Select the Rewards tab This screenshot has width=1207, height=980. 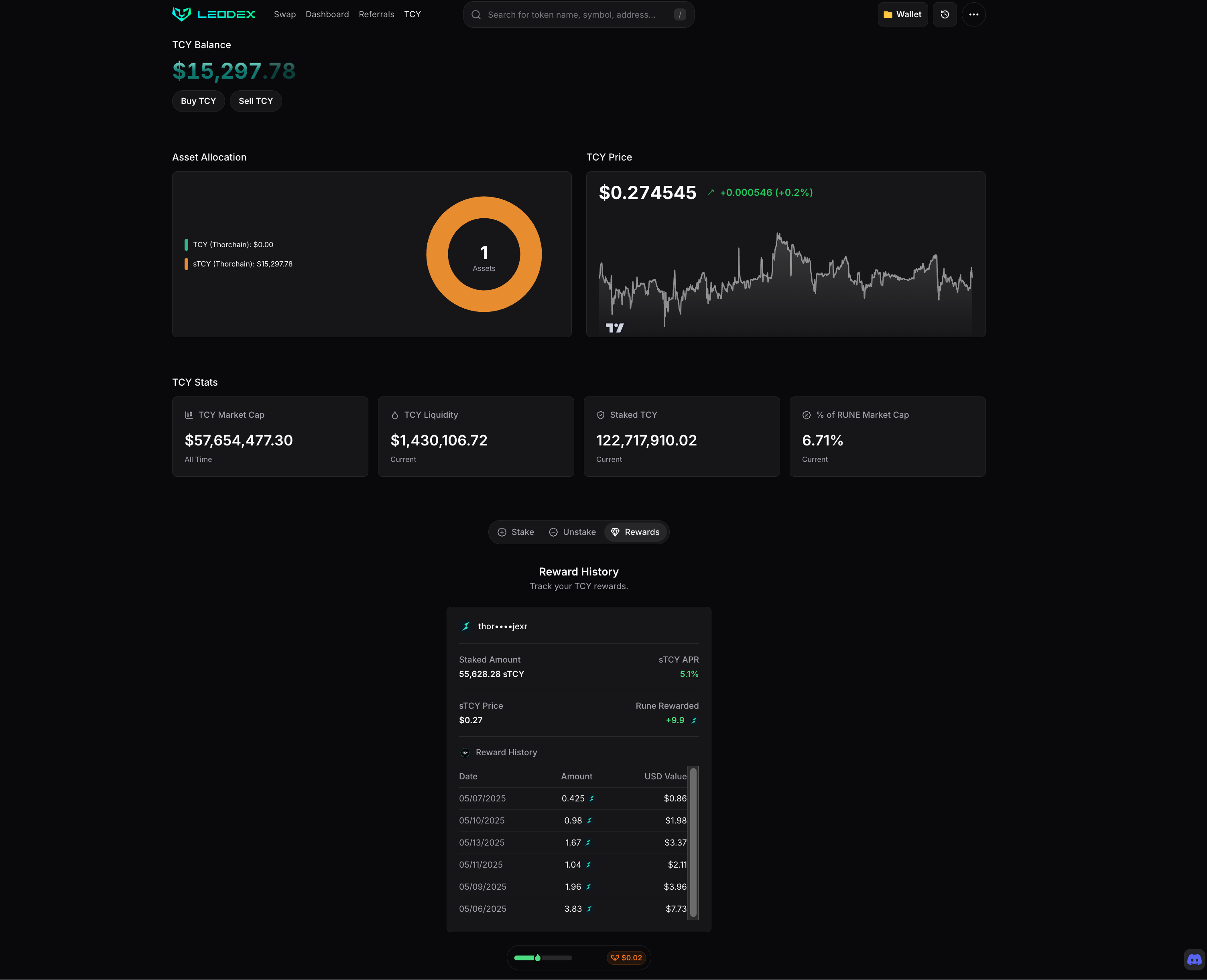point(635,532)
